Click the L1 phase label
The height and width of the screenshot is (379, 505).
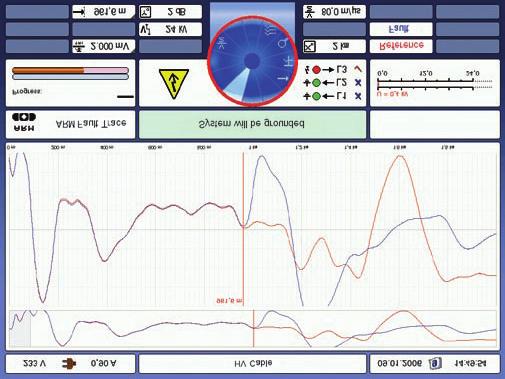coord(342,96)
